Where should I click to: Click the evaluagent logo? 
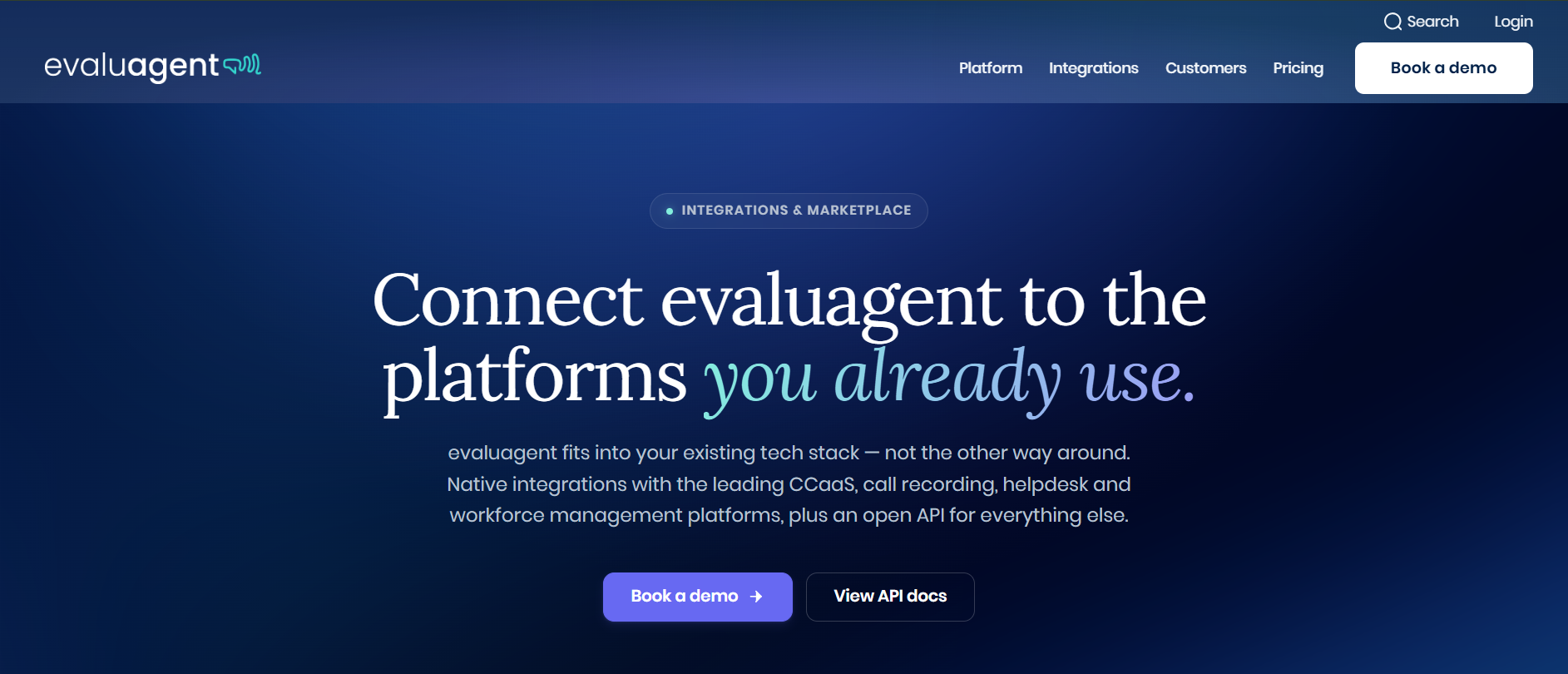[153, 66]
